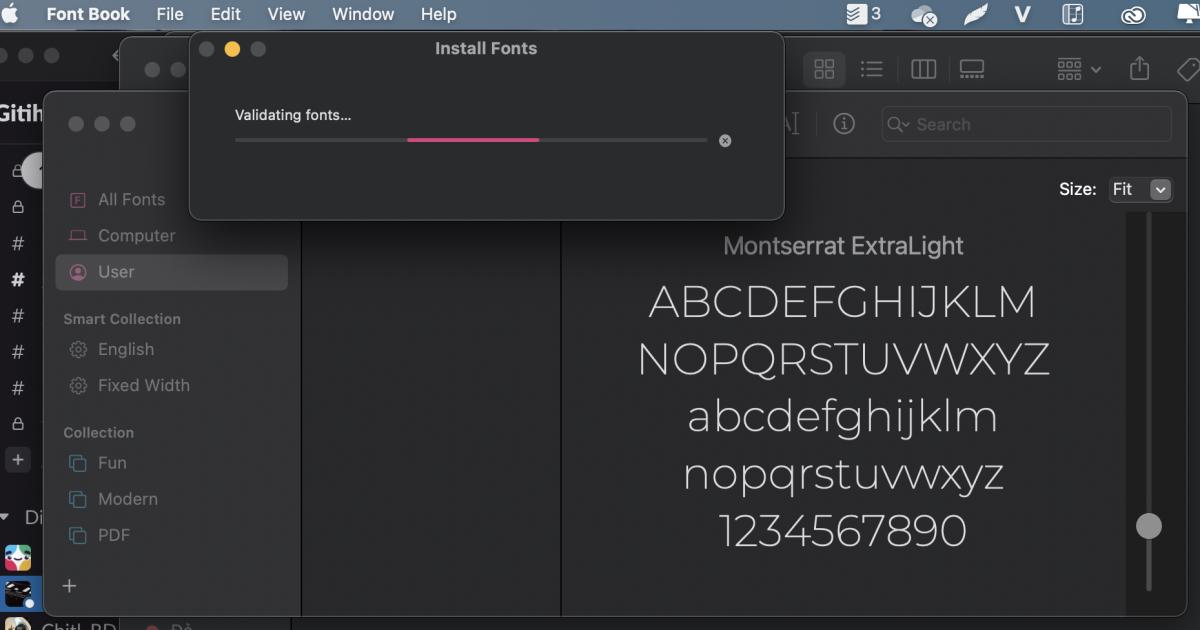Select the column view layout
This screenshot has width=1200, height=630.
[922, 68]
